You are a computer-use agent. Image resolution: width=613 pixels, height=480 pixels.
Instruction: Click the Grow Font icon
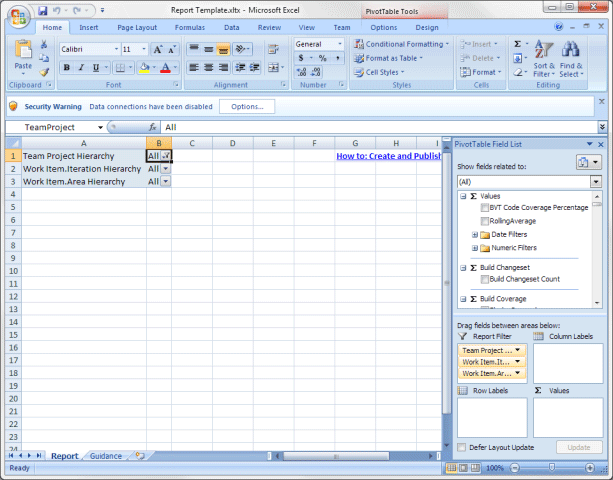(x=158, y=49)
